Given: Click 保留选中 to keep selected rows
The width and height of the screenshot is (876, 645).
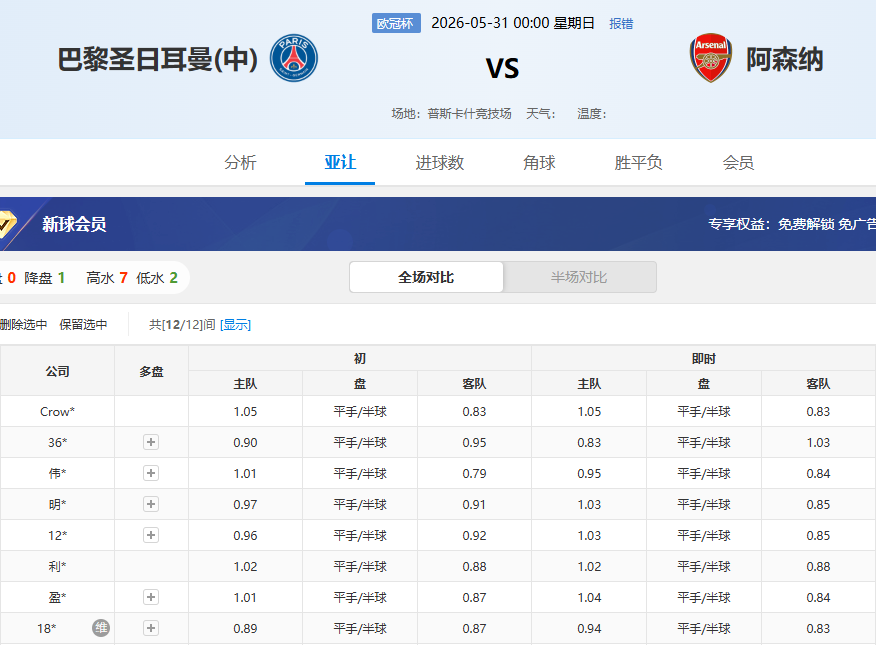Looking at the screenshot, I should [83, 324].
